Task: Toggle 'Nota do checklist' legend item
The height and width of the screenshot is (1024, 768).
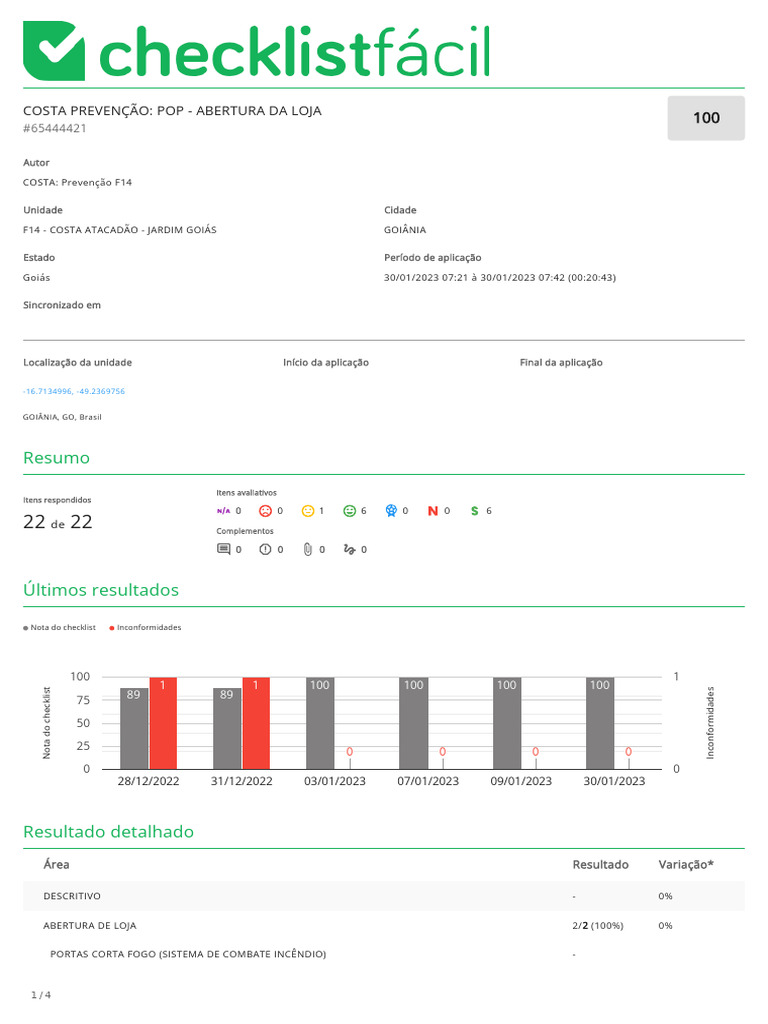Action: coord(62,627)
